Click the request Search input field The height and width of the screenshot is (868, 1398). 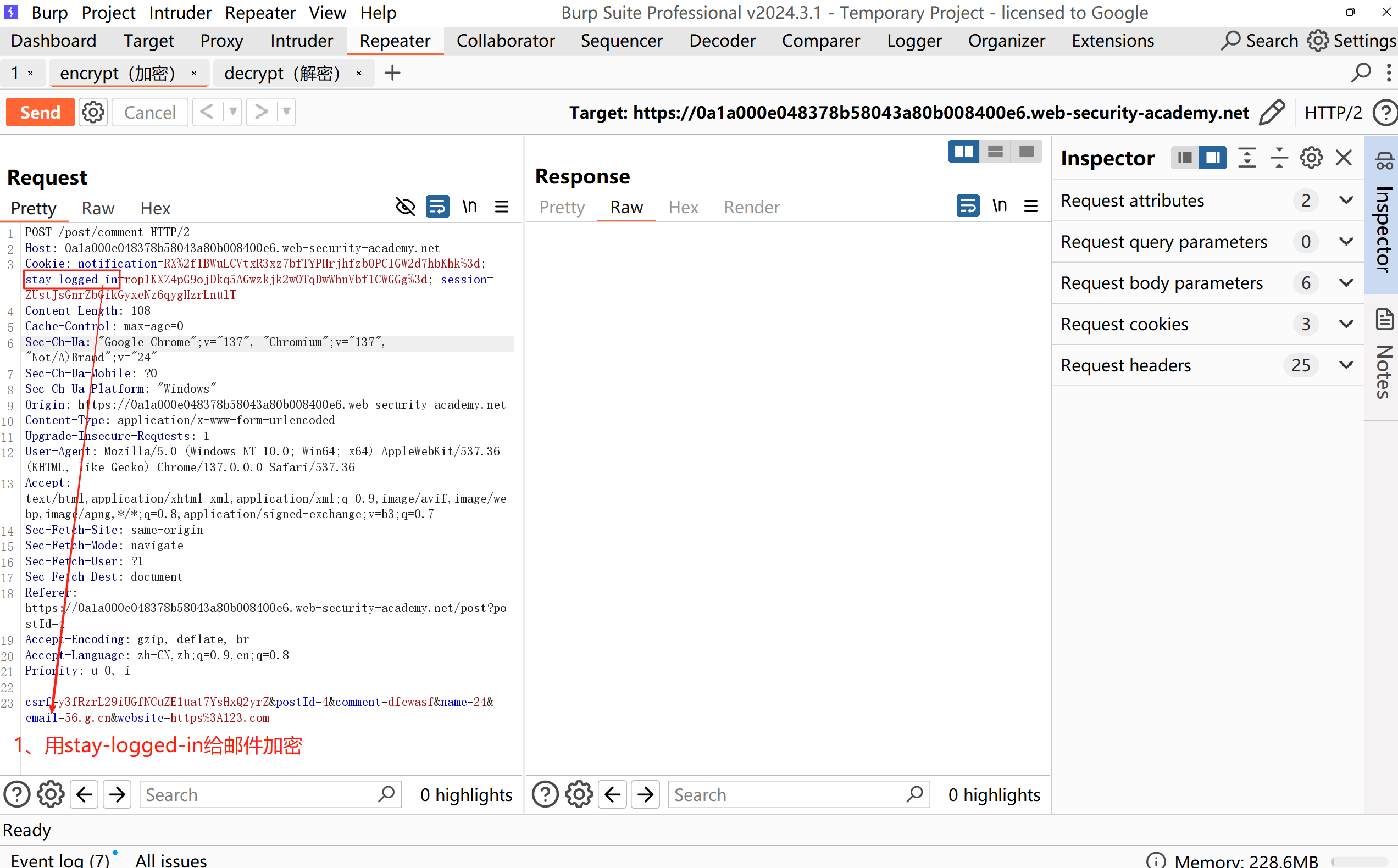pyautogui.click(x=258, y=794)
